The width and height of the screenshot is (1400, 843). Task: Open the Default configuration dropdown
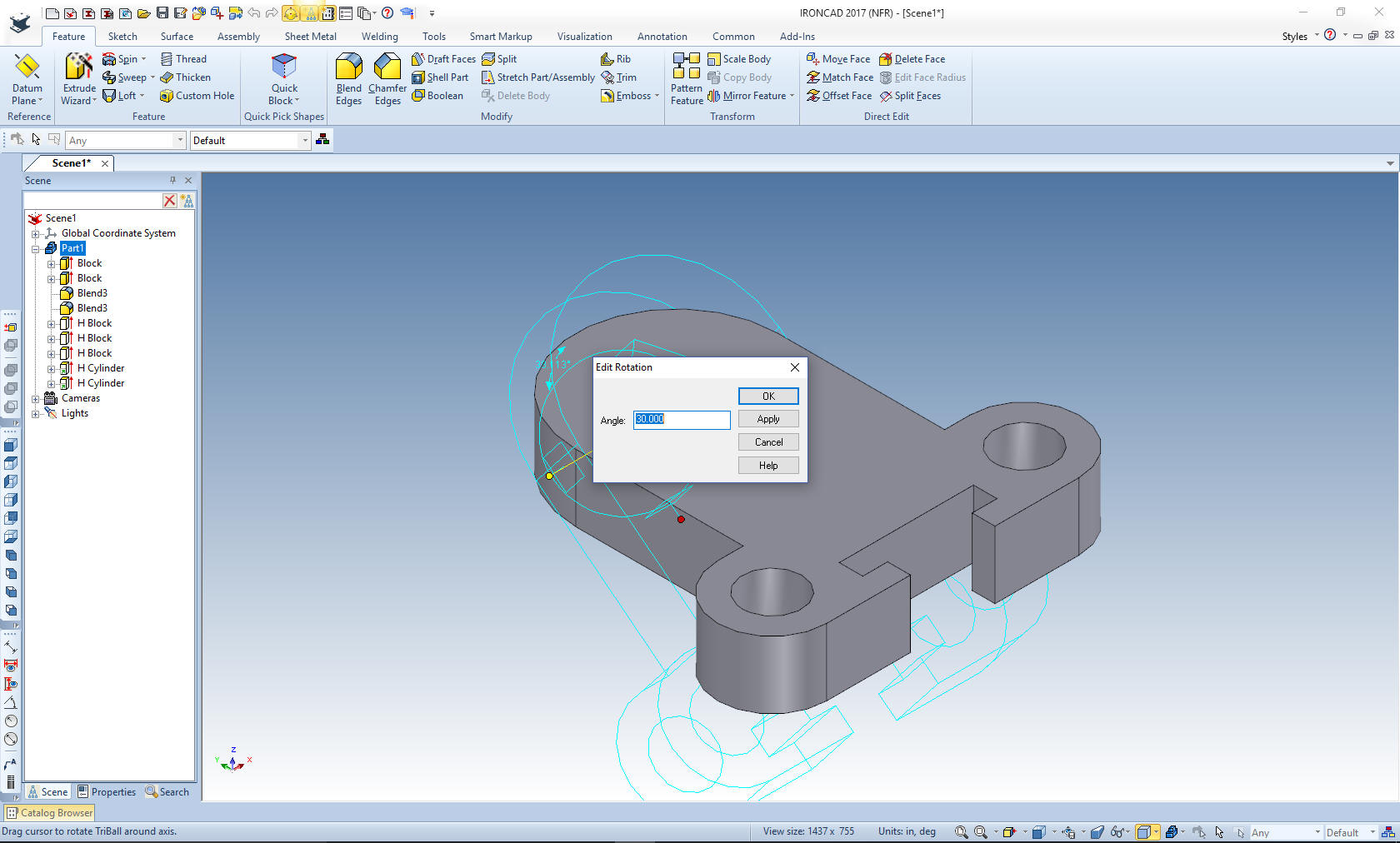coord(305,141)
